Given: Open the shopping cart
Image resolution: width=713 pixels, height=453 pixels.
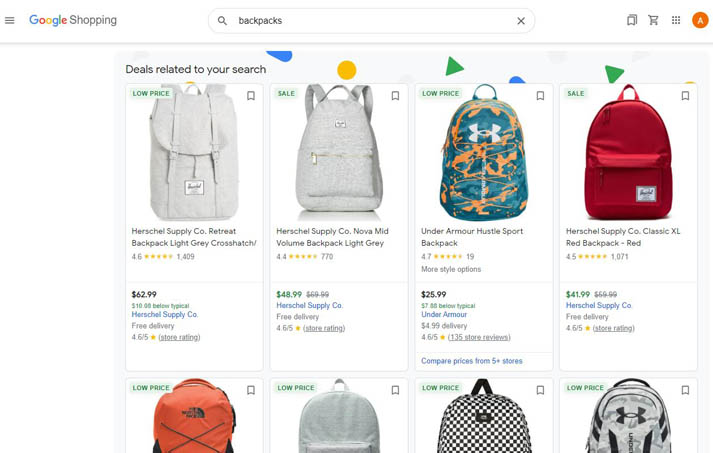Looking at the screenshot, I should tap(653, 20).
